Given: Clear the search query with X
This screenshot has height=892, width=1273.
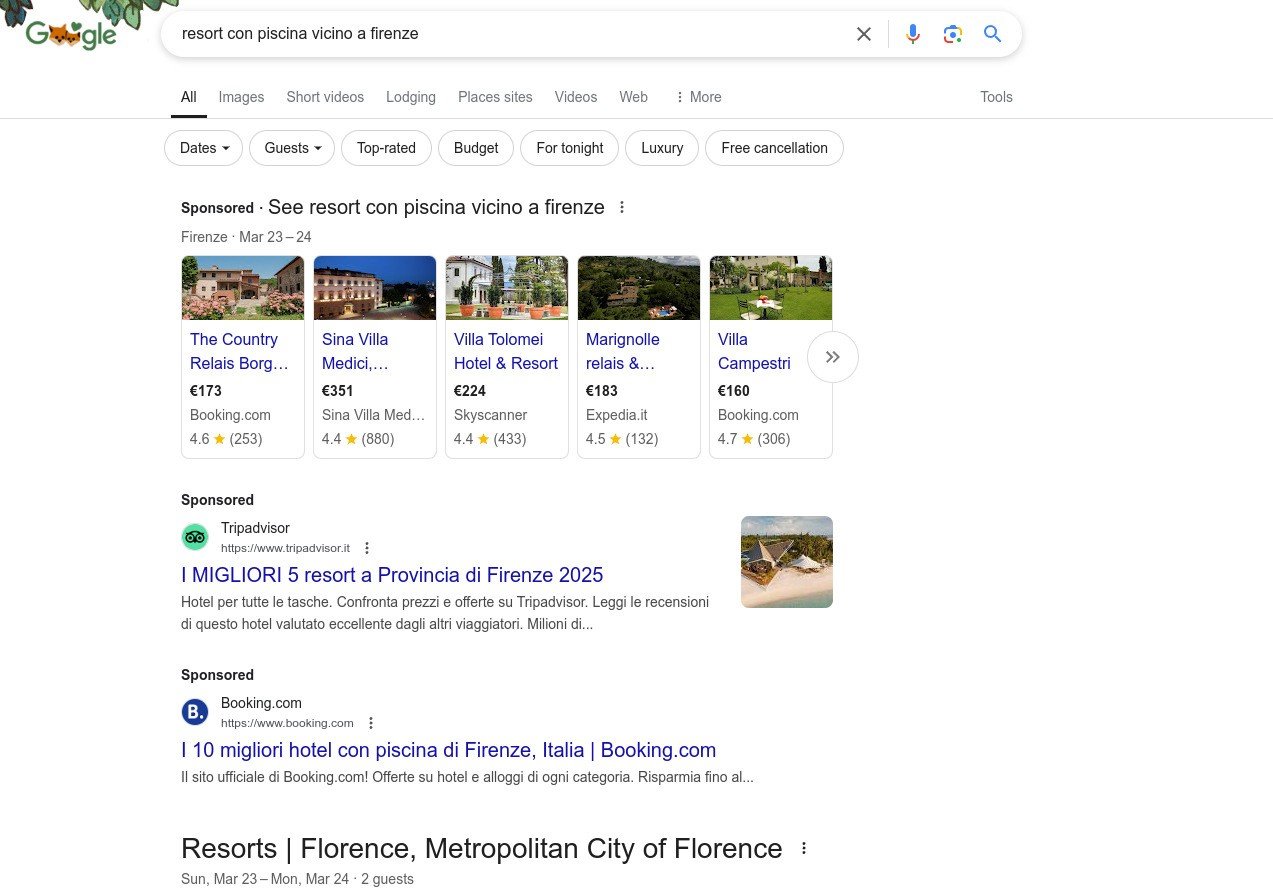Looking at the screenshot, I should 864,34.
